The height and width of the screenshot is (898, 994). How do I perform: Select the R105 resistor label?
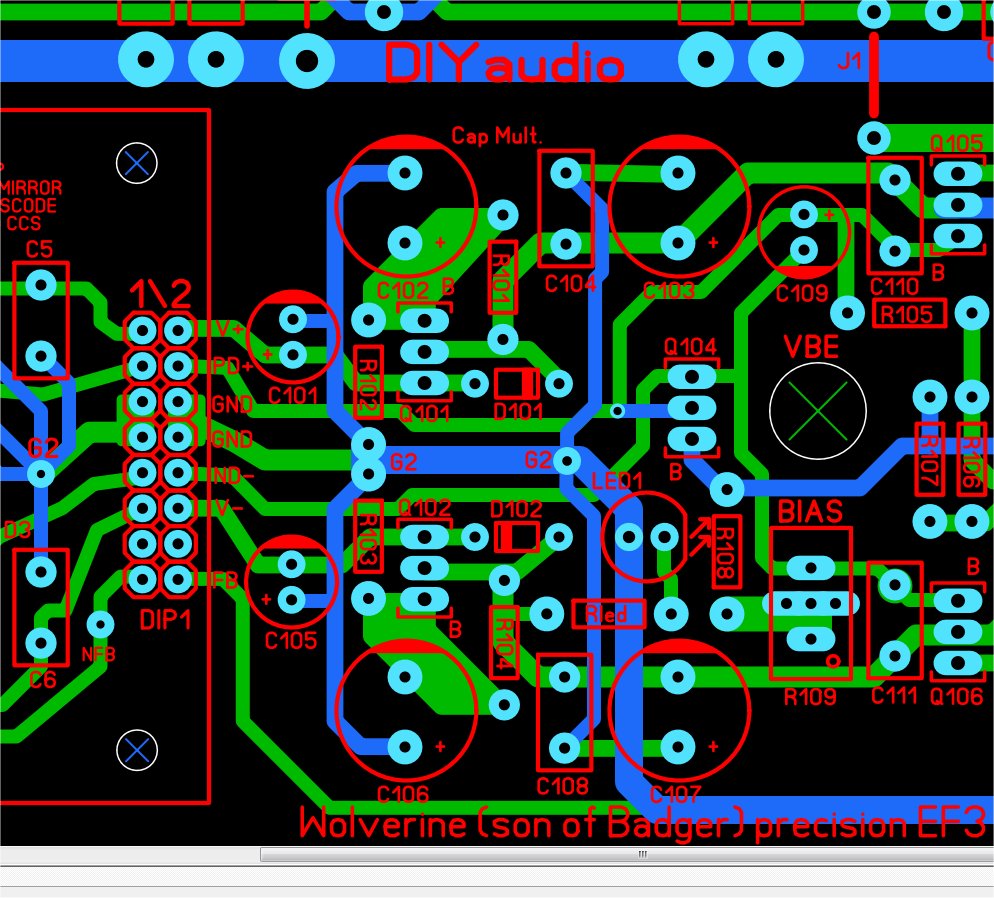[907, 314]
